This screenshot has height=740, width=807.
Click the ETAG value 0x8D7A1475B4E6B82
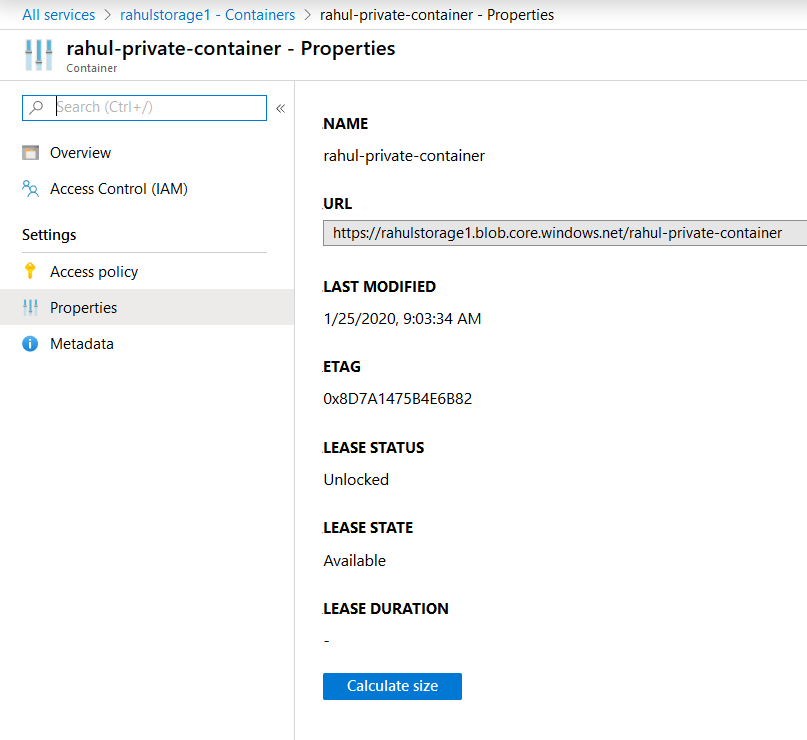pyautogui.click(x=397, y=399)
